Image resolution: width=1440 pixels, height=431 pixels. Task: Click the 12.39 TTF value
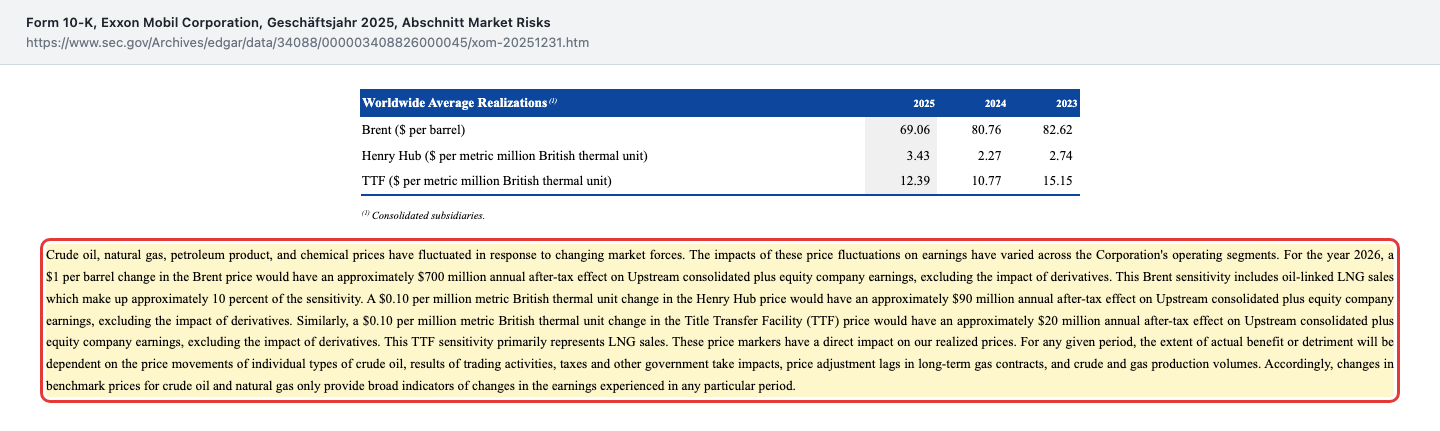click(915, 180)
